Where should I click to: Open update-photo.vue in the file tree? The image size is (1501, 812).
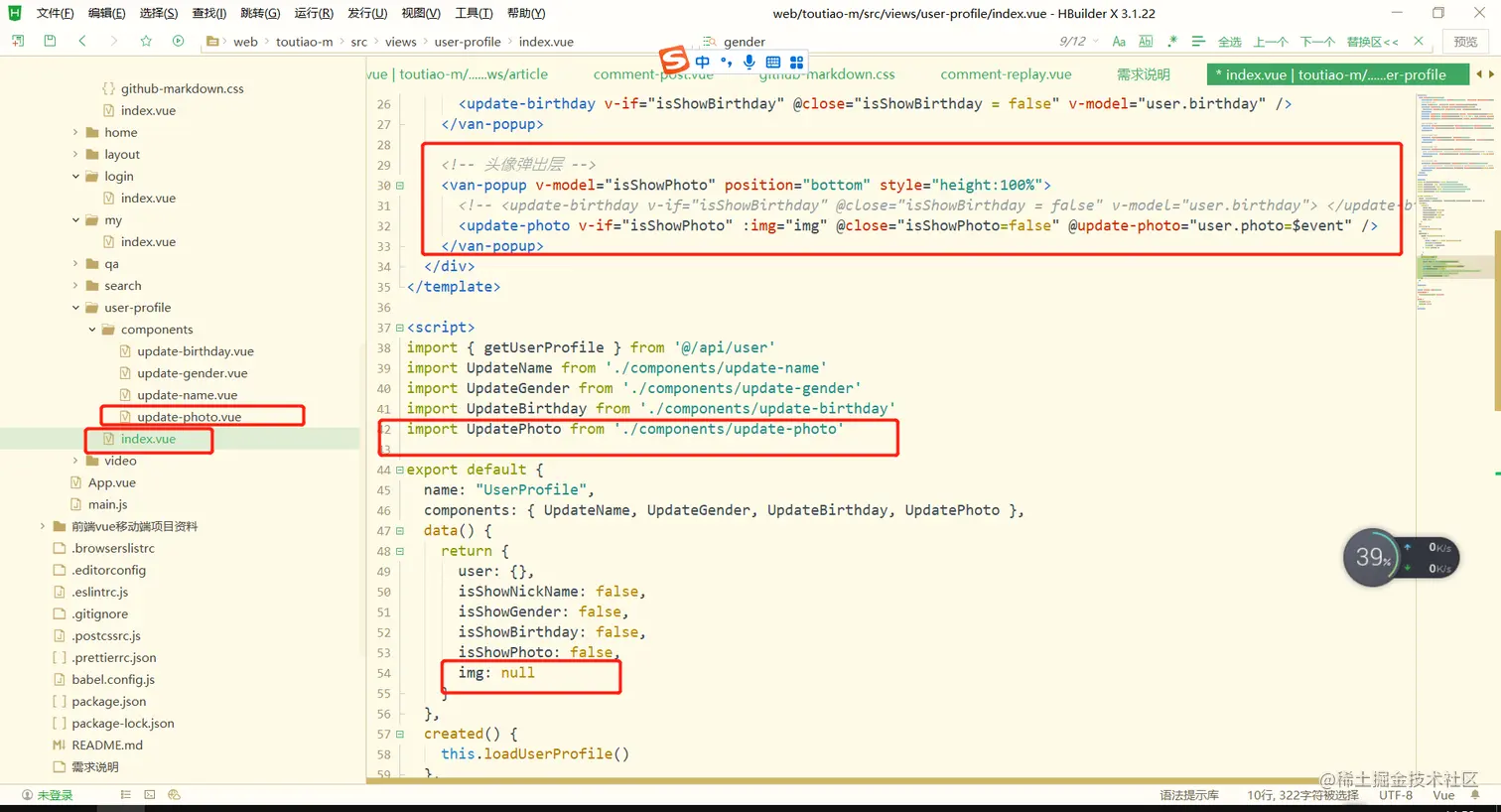pyautogui.click(x=190, y=417)
